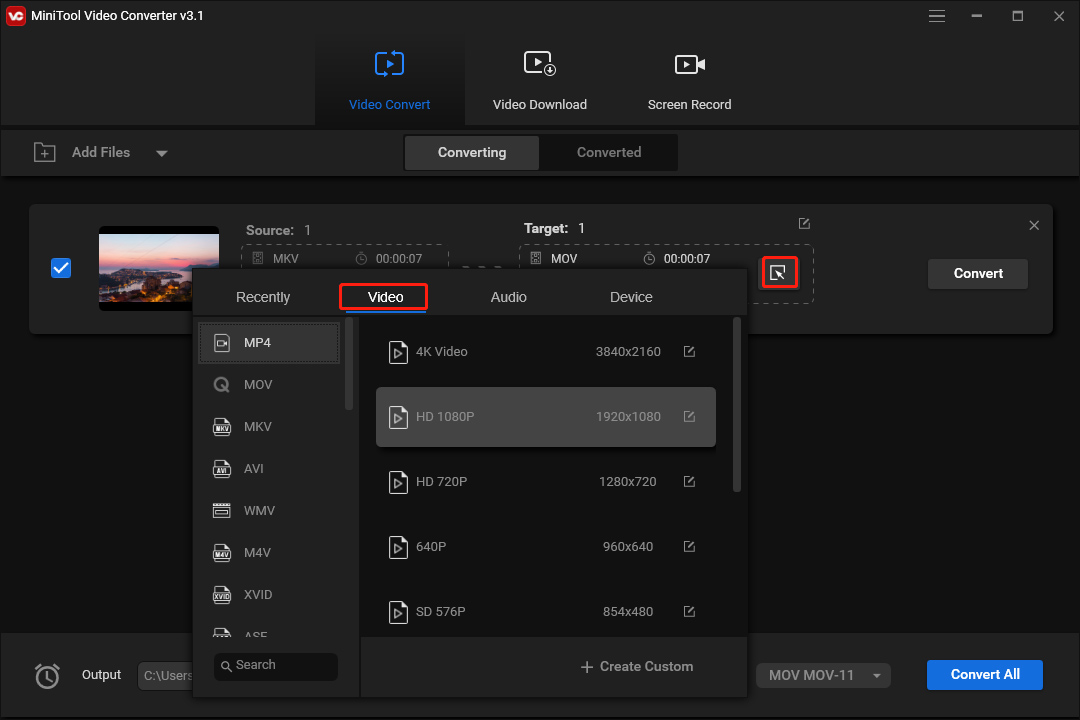Click Create Custom to make a preset

pos(636,666)
